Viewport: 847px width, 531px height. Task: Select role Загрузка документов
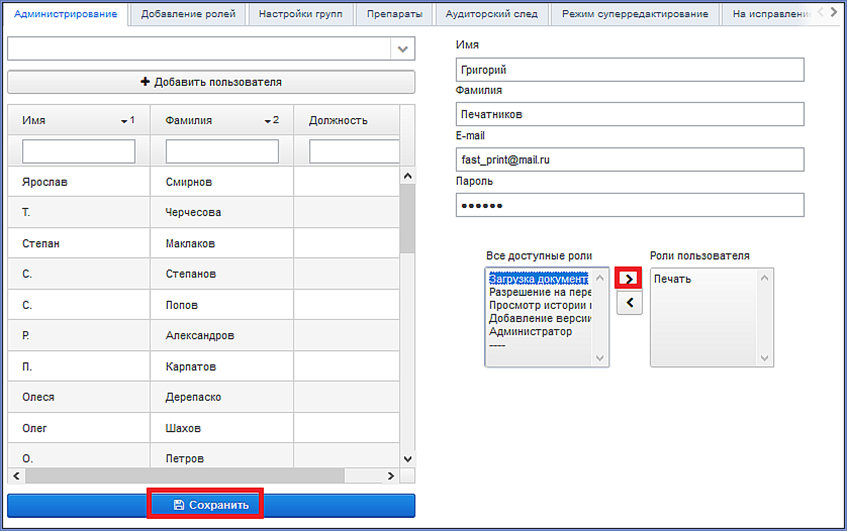539,279
